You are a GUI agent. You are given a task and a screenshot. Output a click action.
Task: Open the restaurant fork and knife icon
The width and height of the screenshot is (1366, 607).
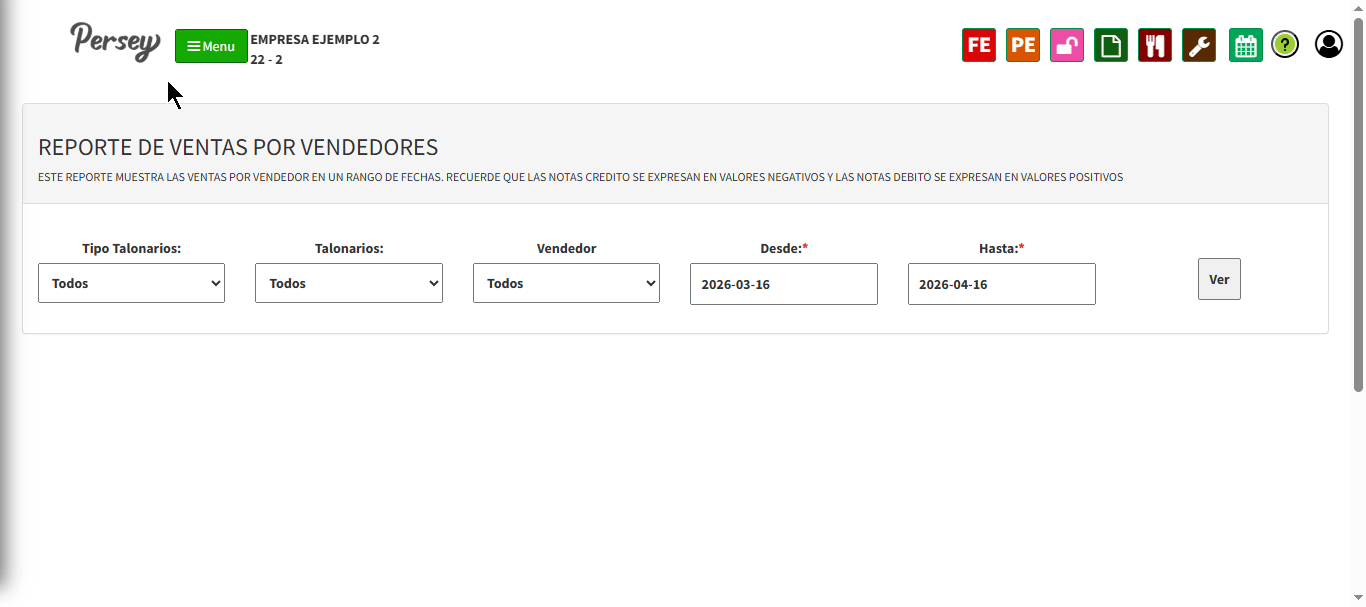pyautogui.click(x=1155, y=45)
